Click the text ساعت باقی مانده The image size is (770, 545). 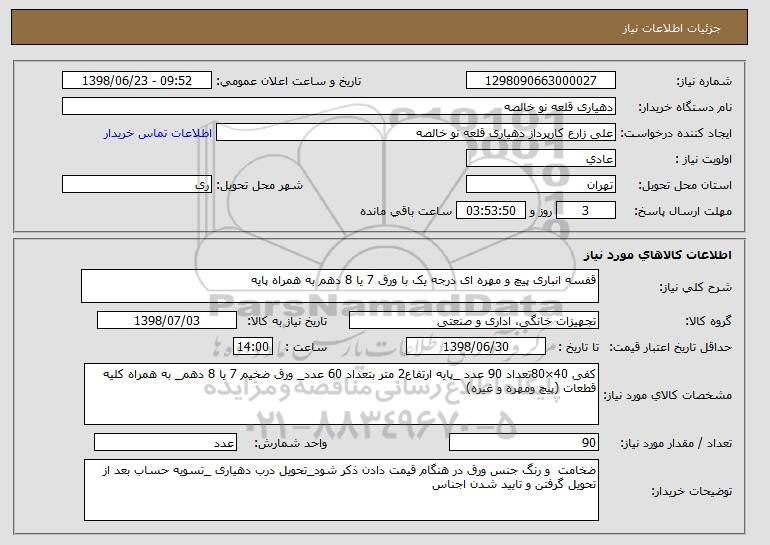406,211
